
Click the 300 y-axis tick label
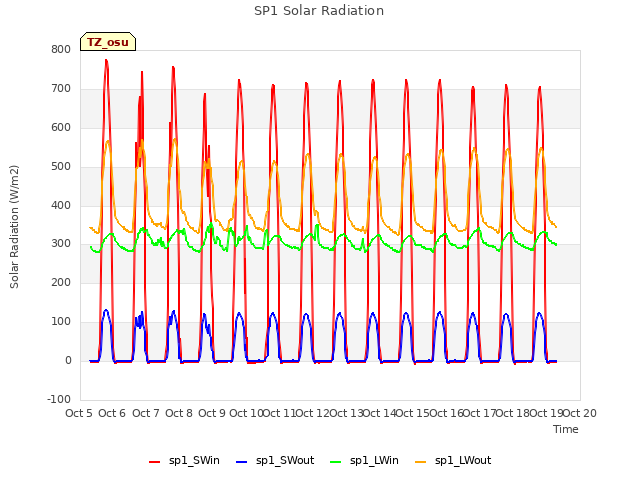(61, 244)
